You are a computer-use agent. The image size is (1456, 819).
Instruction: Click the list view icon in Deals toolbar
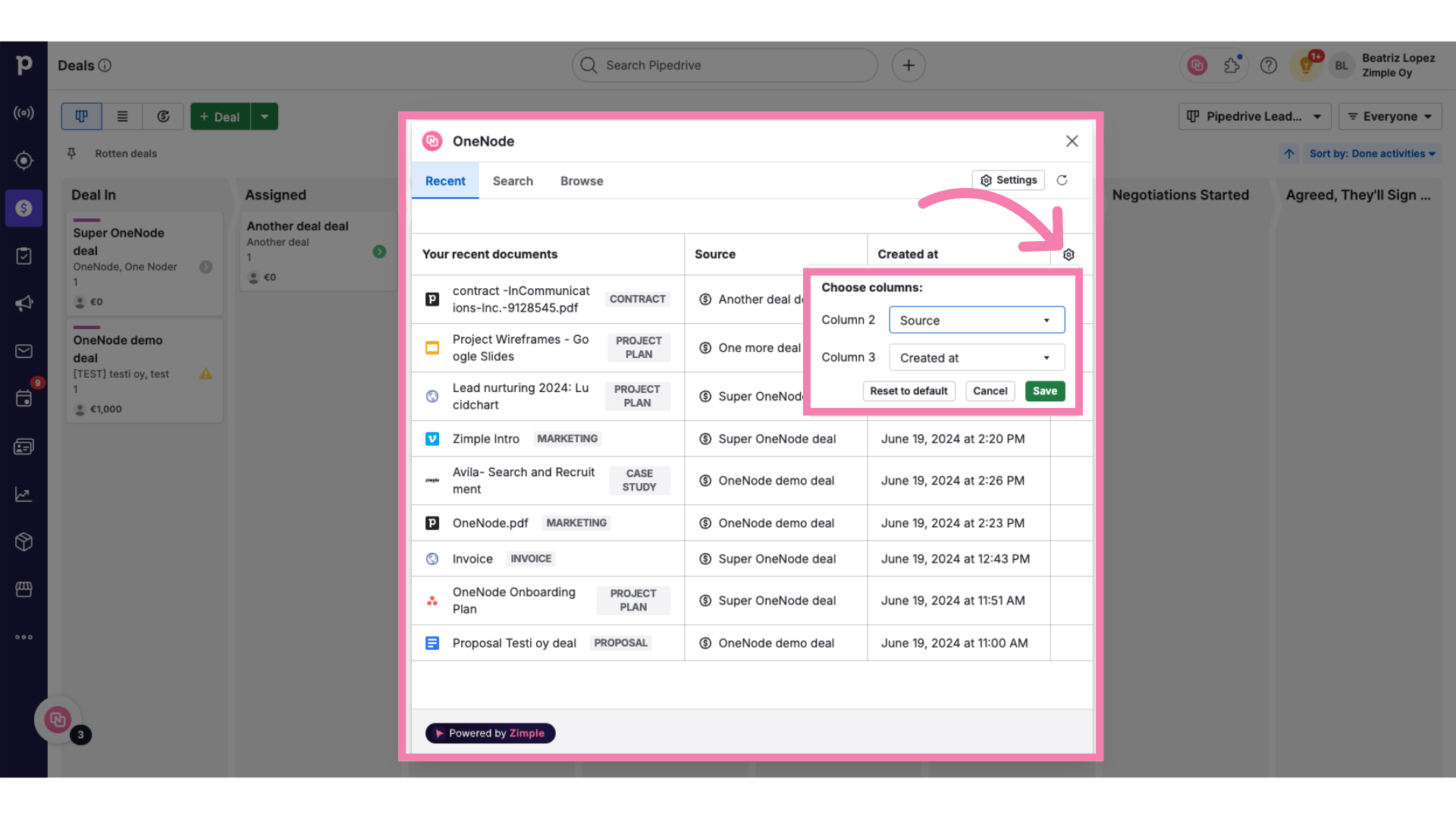pyautogui.click(x=122, y=116)
